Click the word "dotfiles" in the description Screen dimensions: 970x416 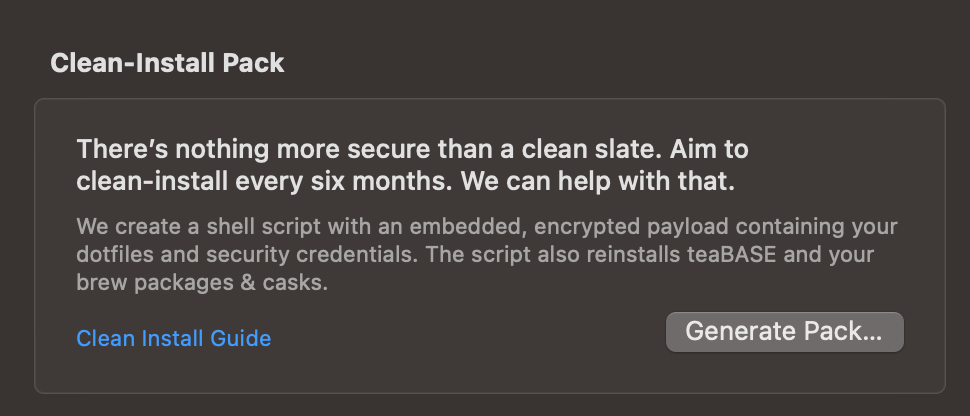[x=114, y=254]
